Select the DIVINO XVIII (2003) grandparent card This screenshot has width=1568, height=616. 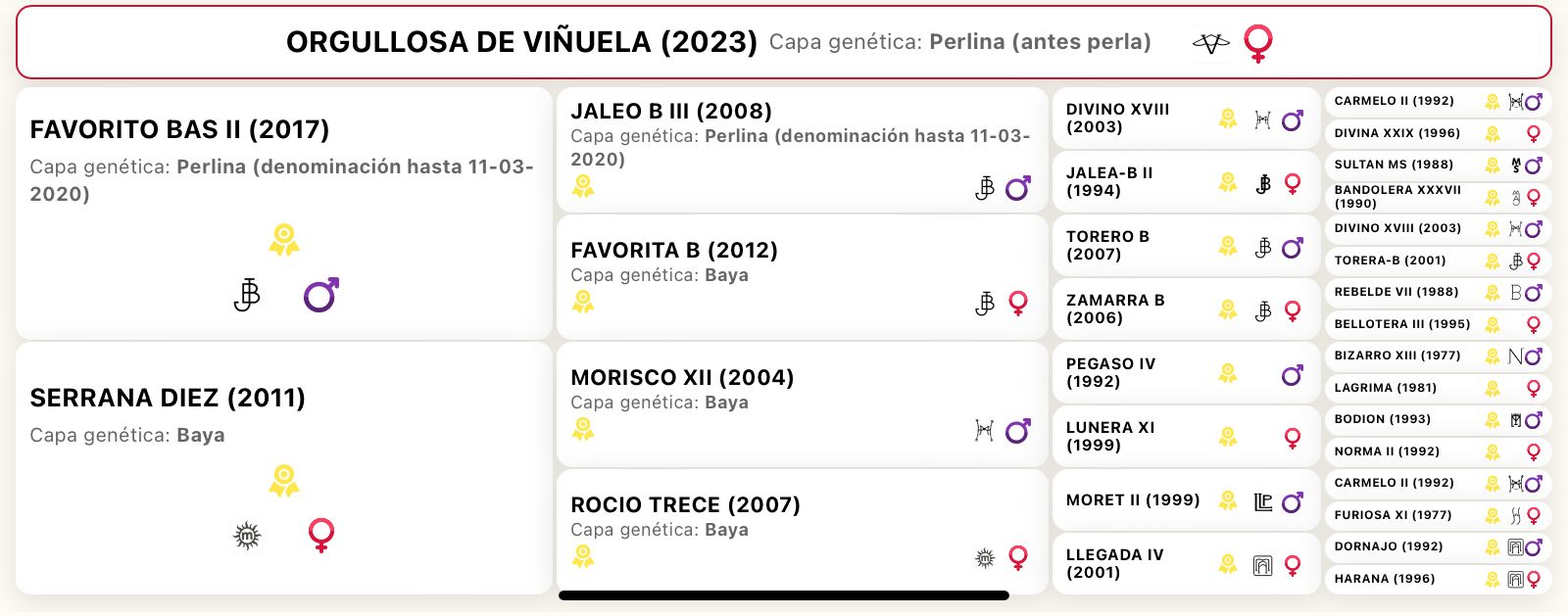1186,118
